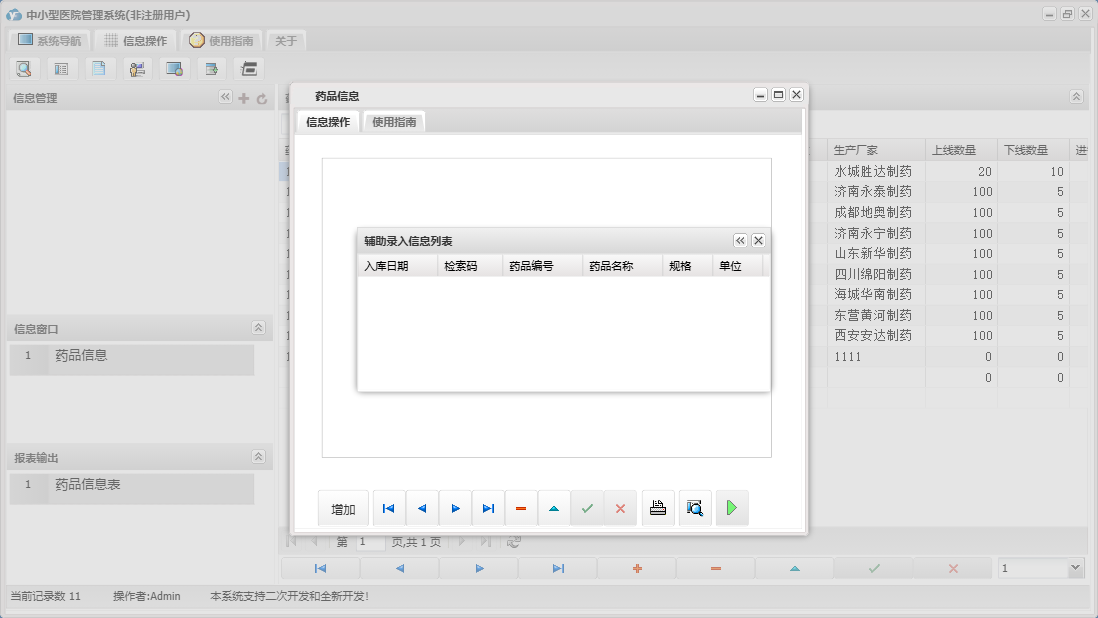The height and width of the screenshot is (618, 1098).
Task: Click the green checkmark save icon
Action: click(587, 508)
